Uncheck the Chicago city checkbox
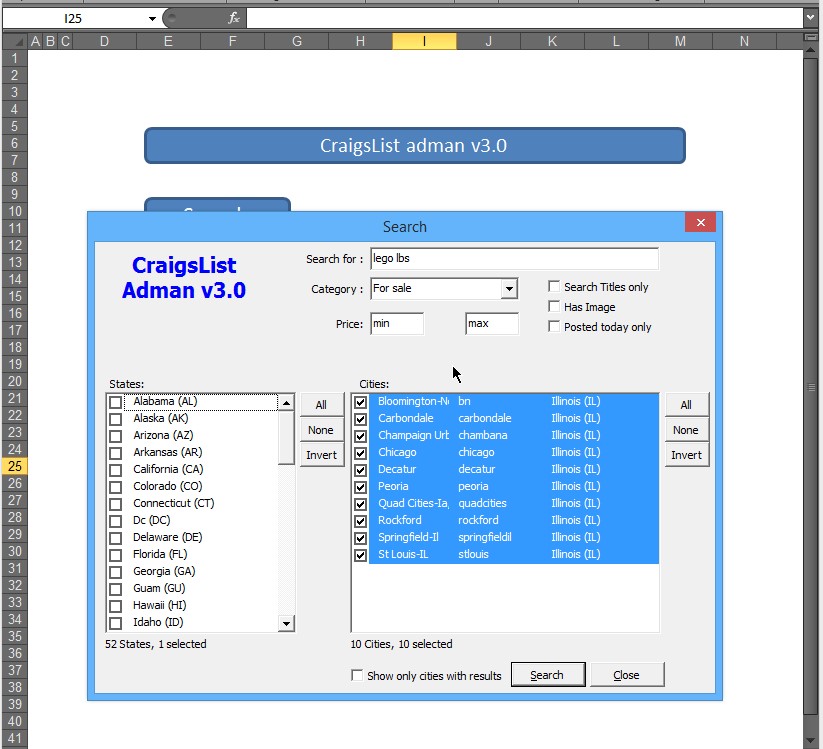The height and width of the screenshot is (749, 823). pos(361,453)
